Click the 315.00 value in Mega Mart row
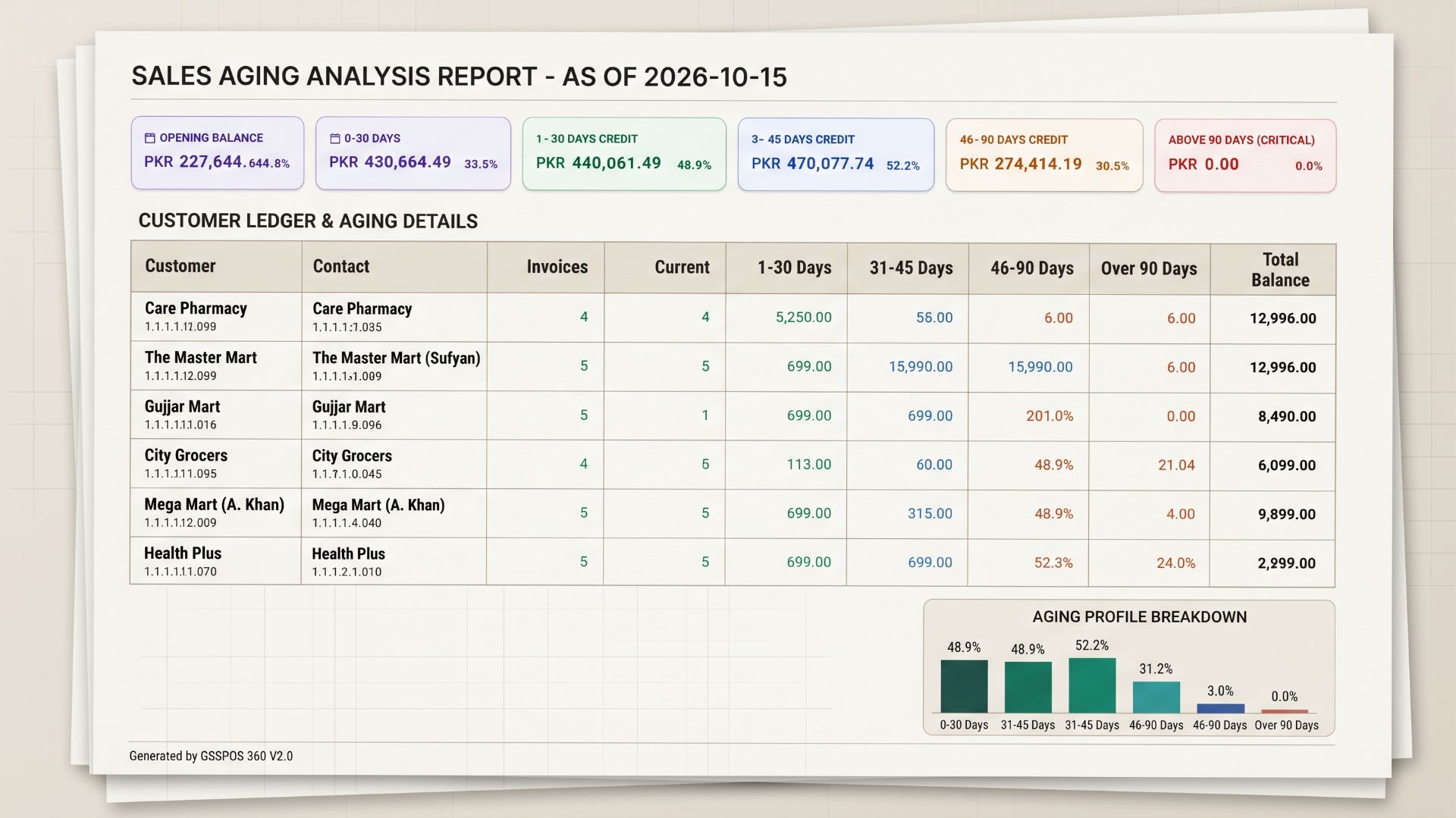The width and height of the screenshot is (1456, 818). tap(930, 513)
